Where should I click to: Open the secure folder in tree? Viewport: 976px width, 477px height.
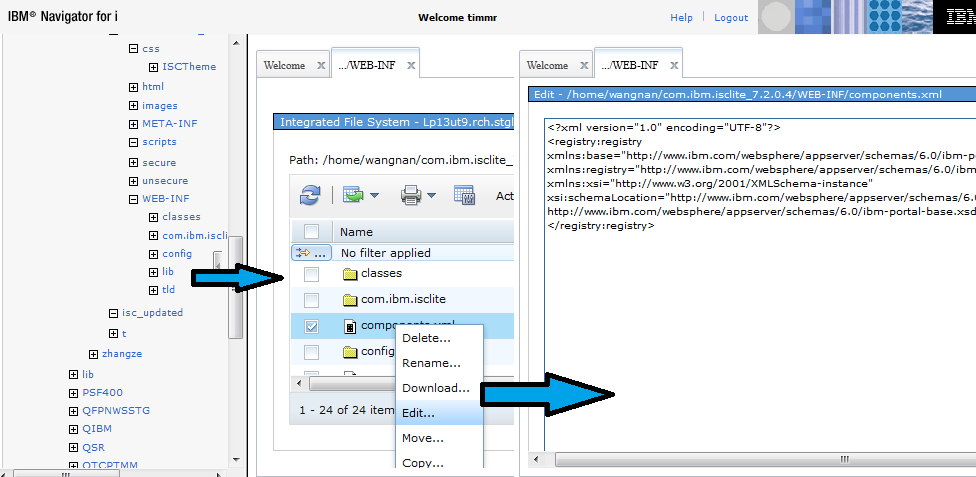click(159, 163)
